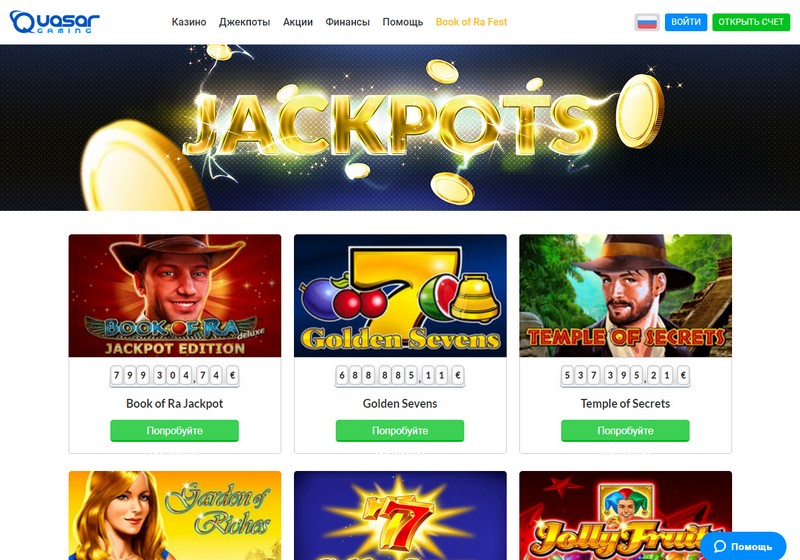Click Помощь in the top navigation
This screenshot has width=800, height=560.
[x=403, y=22]
